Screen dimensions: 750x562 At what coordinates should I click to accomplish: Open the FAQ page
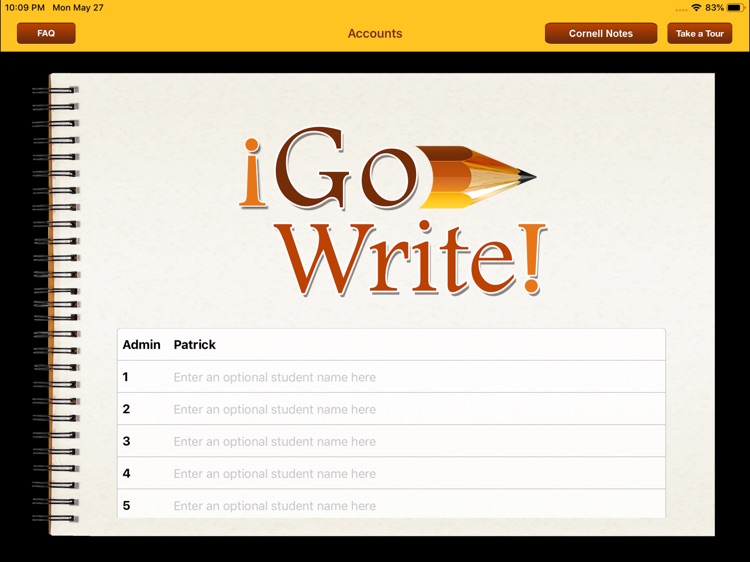point(46,33)
